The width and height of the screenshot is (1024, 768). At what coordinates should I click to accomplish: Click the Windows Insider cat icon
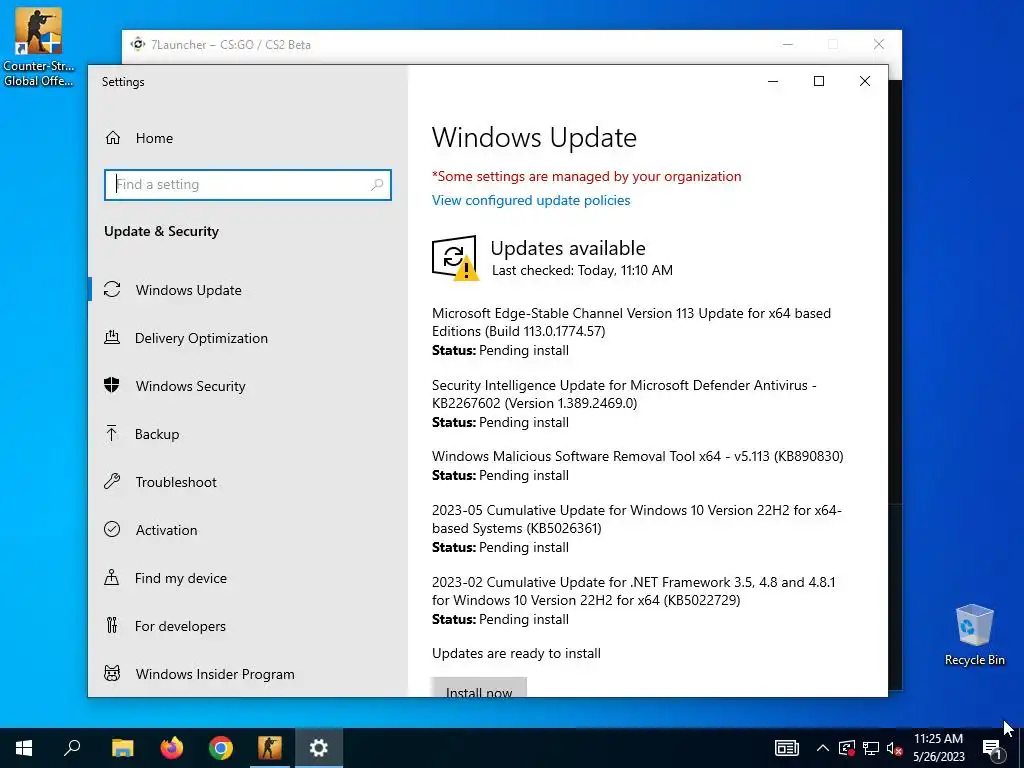112,673
